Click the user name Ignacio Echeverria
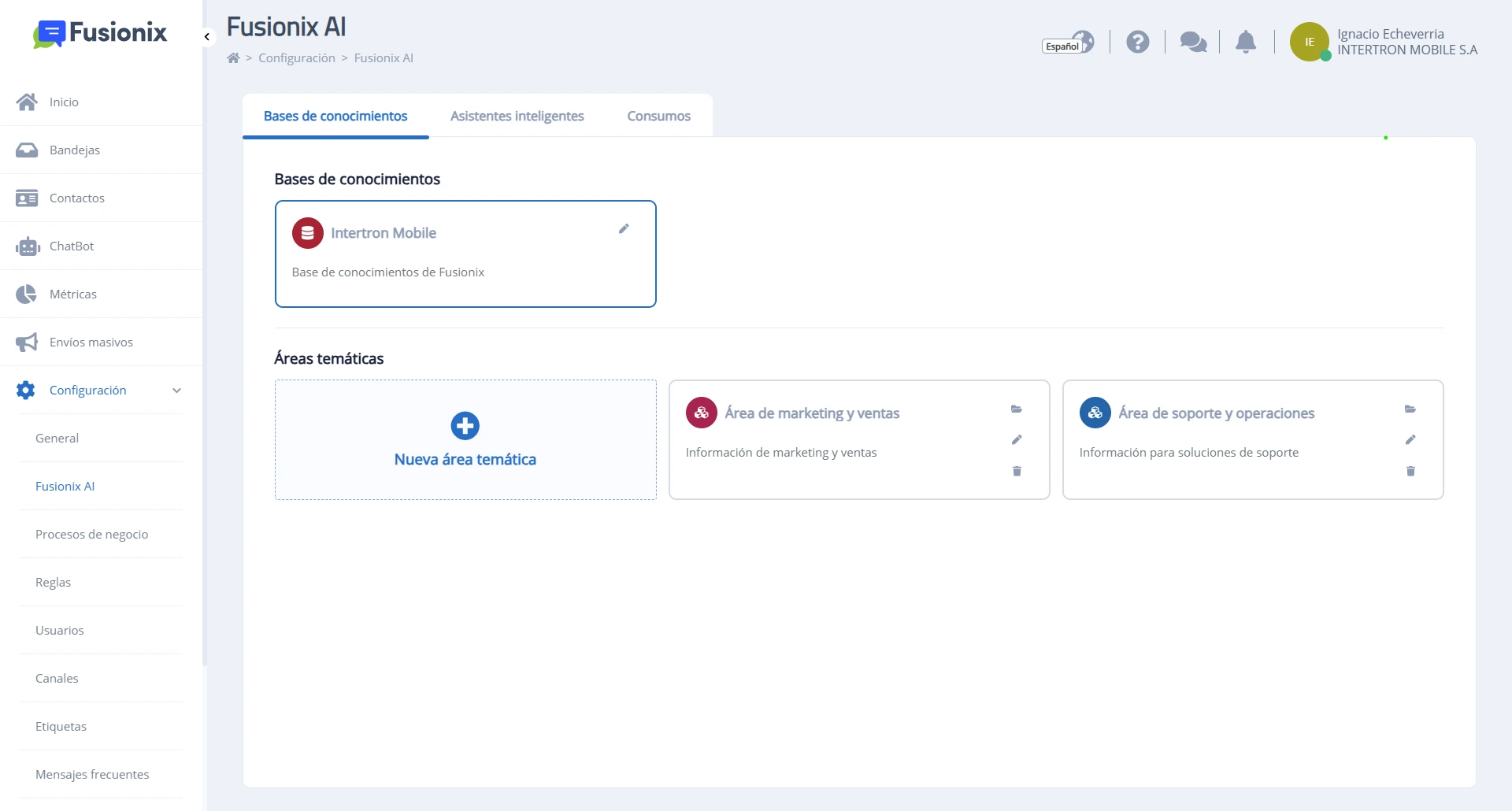The image size is (1512, 811). point(1391,34)
